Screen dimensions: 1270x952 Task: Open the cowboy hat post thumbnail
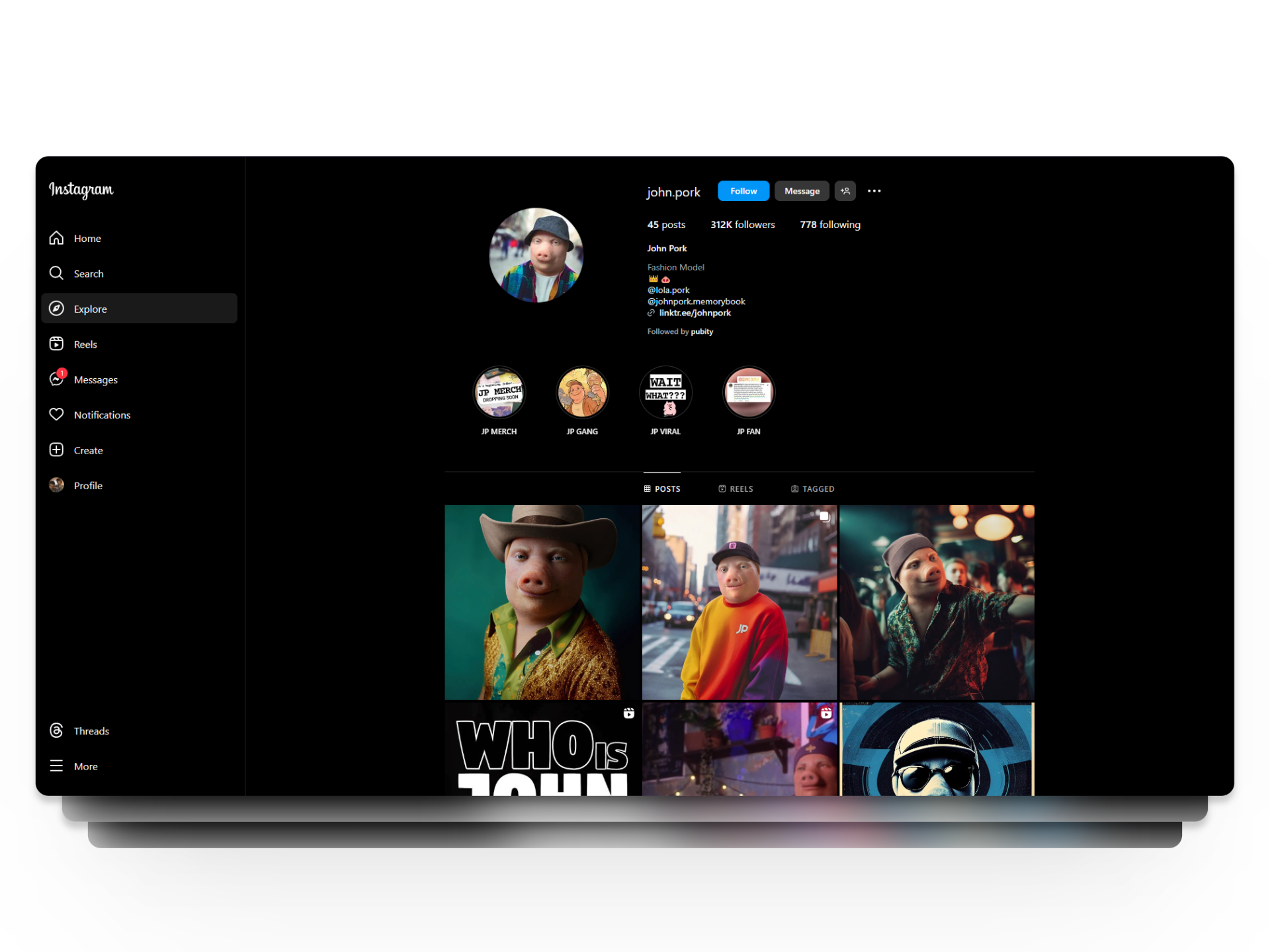[x=542, y=602]
